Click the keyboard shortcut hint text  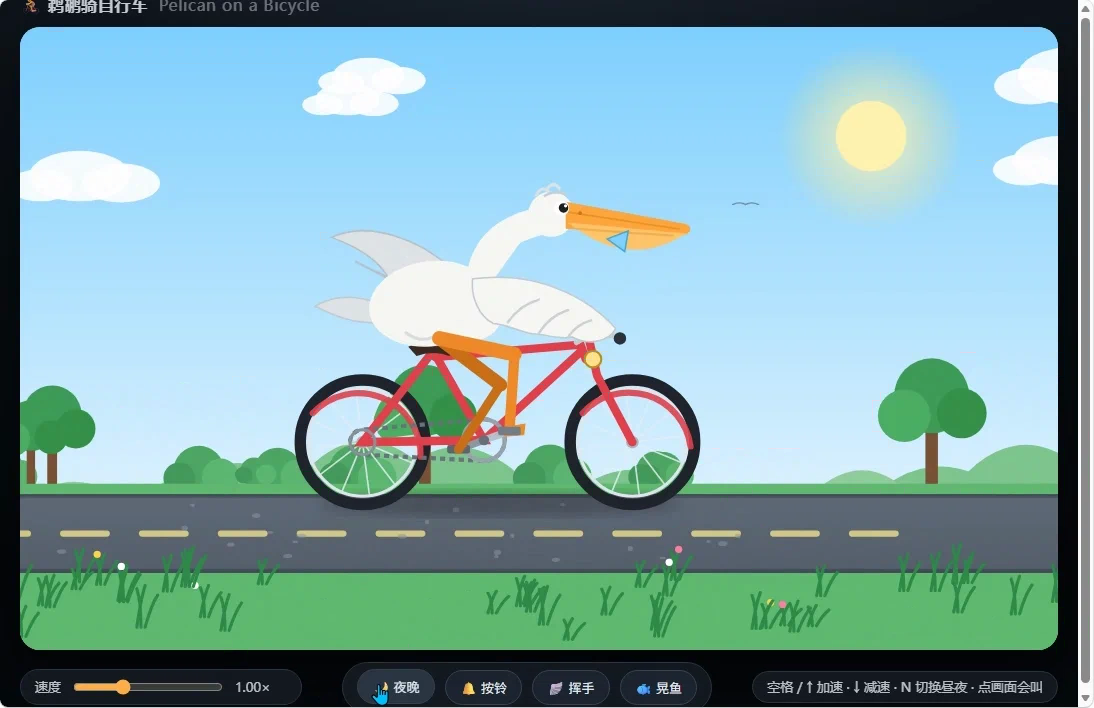tap(904, 687)
